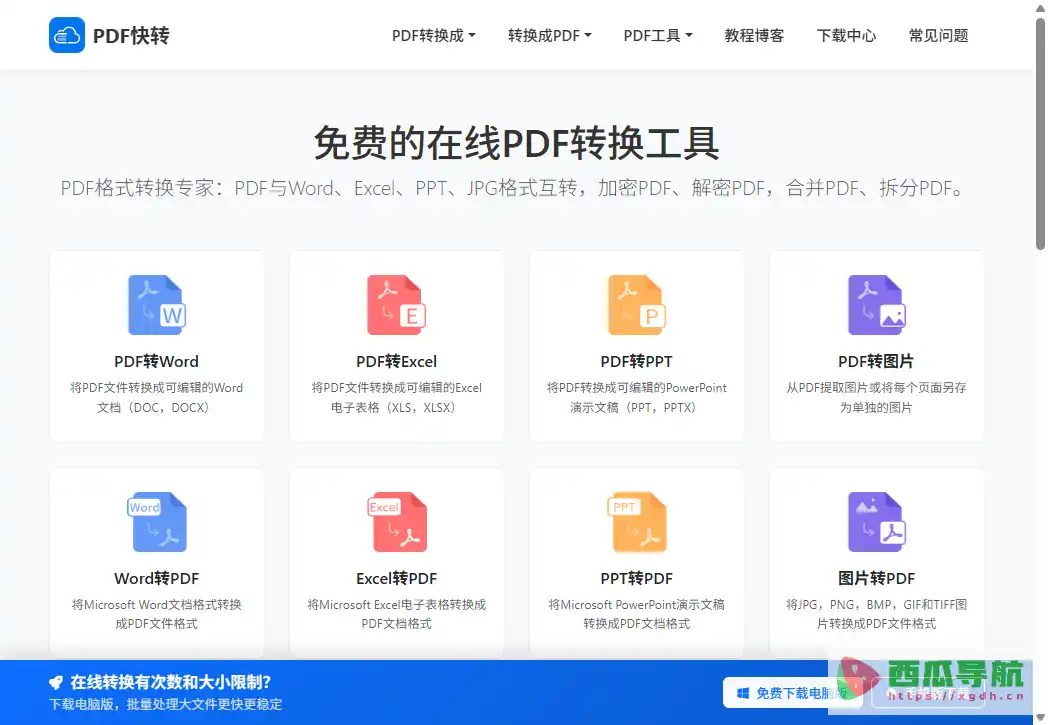Viewport: 1048px width, 725px height.
Task: Click the heading 免费的在线PDF转换工具
Action: point(517,143)
